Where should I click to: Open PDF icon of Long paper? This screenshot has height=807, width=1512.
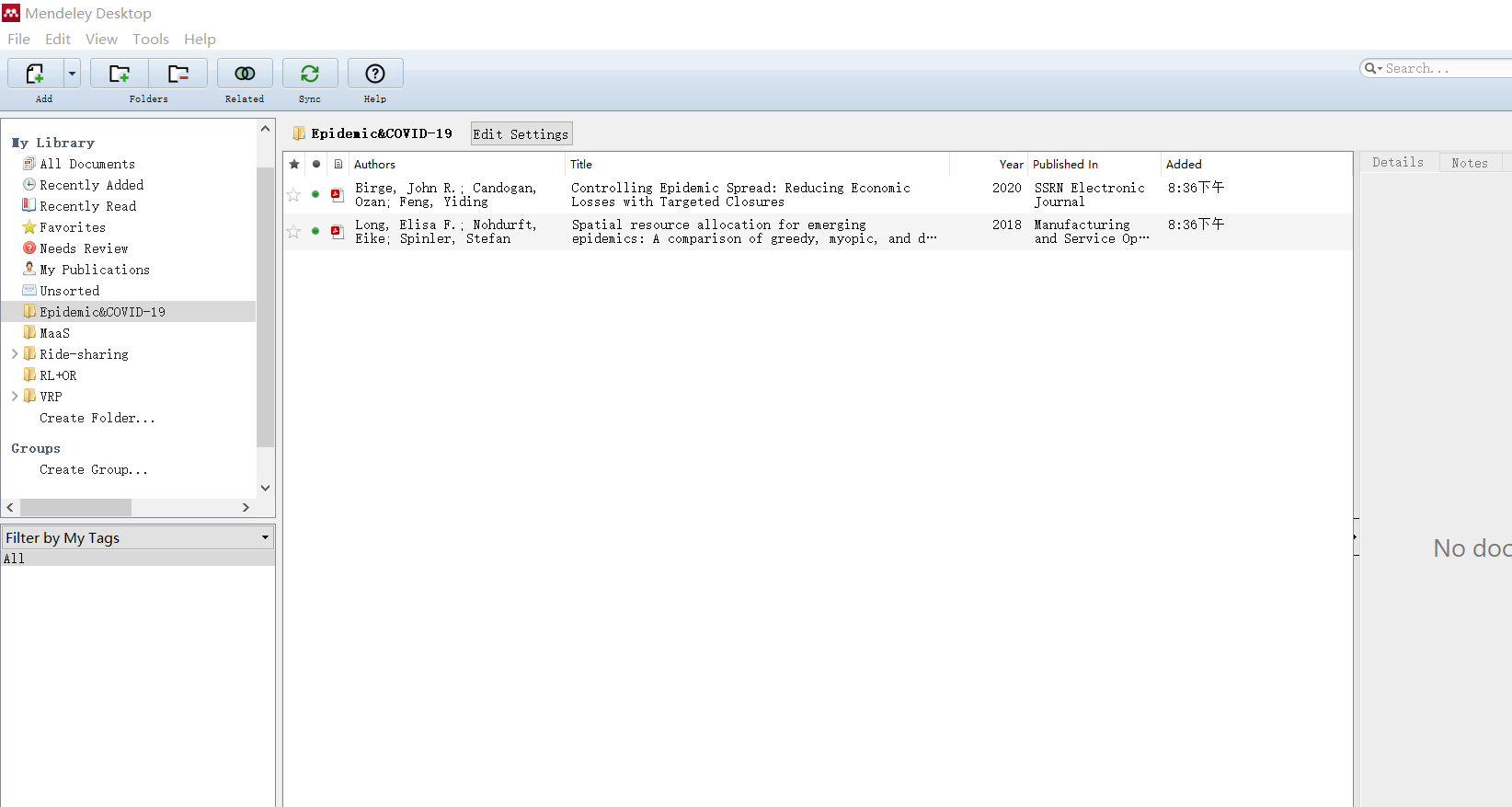point(338,232)
